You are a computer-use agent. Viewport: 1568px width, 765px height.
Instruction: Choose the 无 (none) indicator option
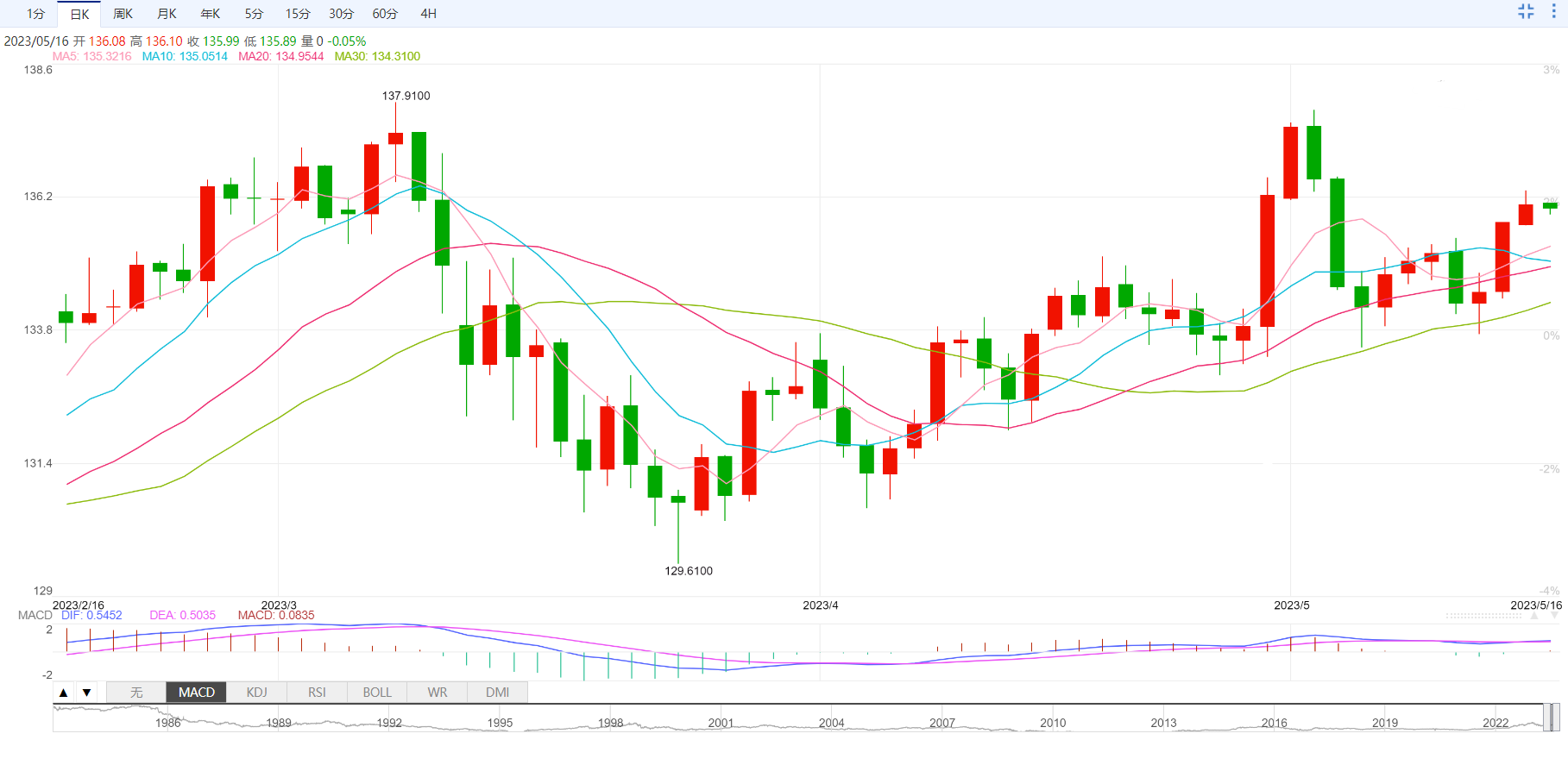pos(136,693)
